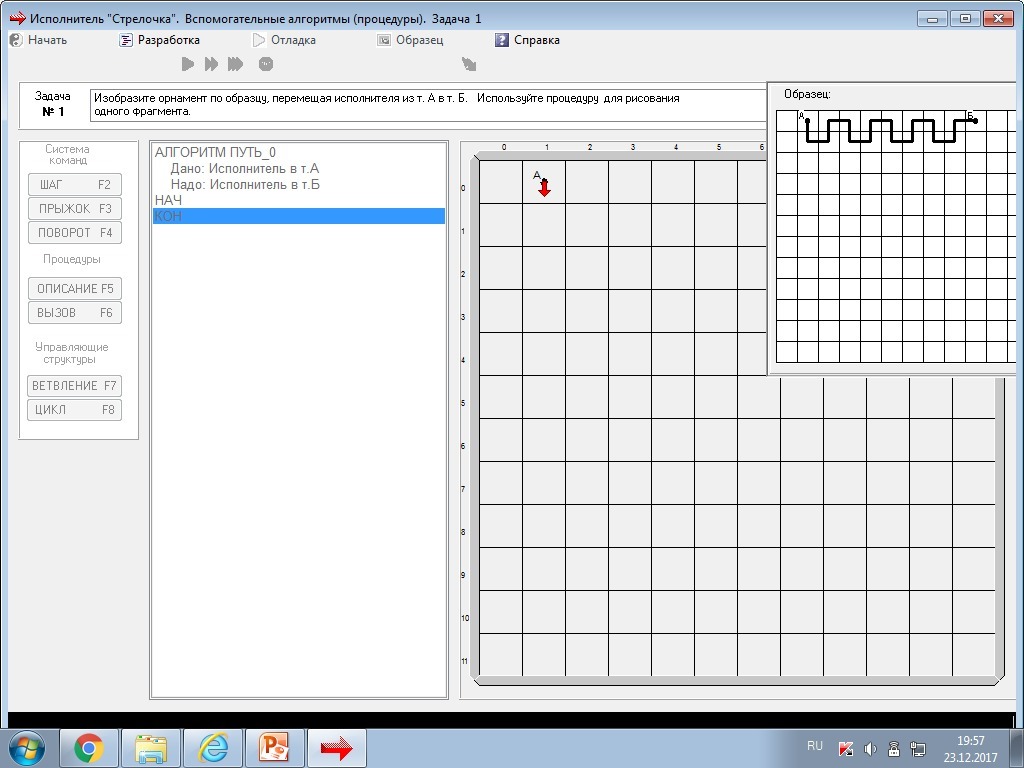Insert ПРЫЖОК F3 command
Viewport: 1024px width, 768px height.
pyautogui.click(x=75, y=209)
